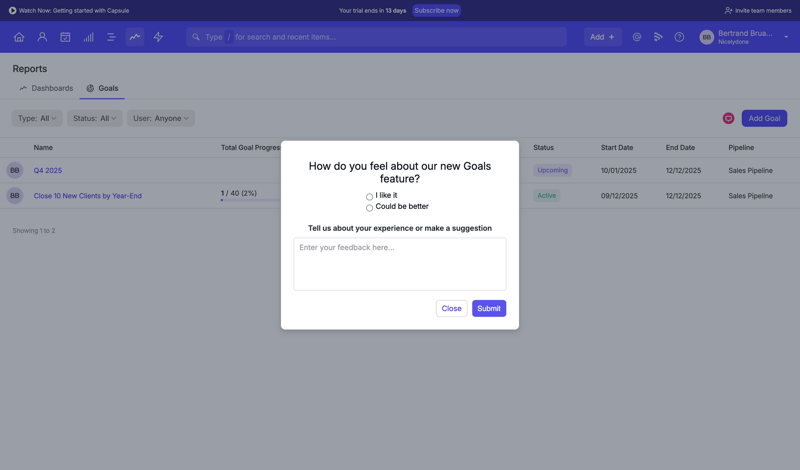Open the Workflow automation lightning icon
The image size is (800, 470).
pos(158,37)
